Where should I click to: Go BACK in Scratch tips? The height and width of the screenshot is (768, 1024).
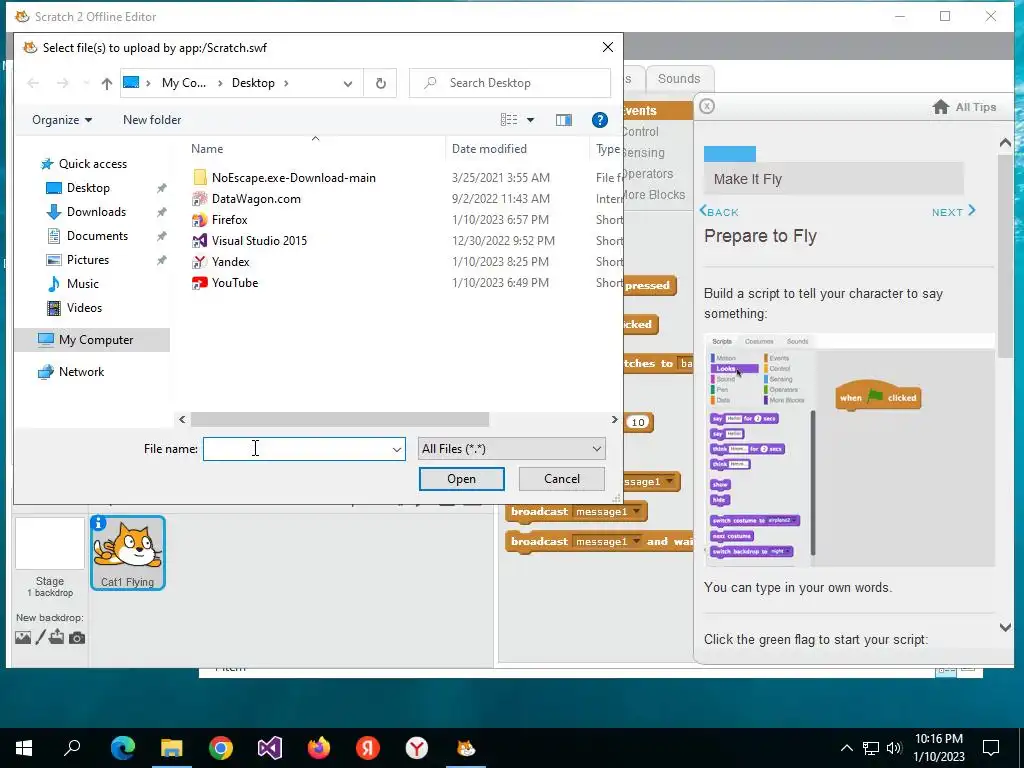719,212
